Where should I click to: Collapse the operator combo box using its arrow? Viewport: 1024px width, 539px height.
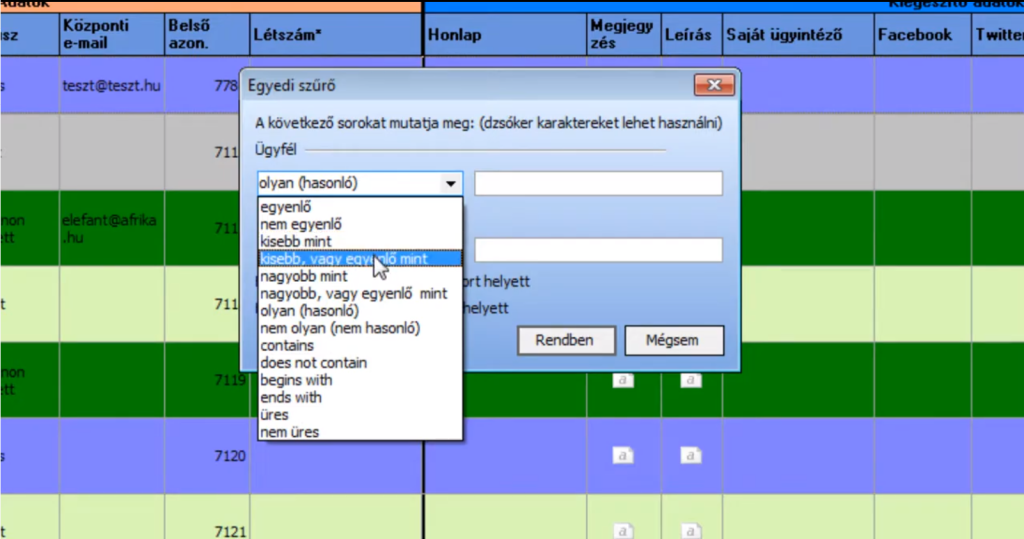pos(451,183)
